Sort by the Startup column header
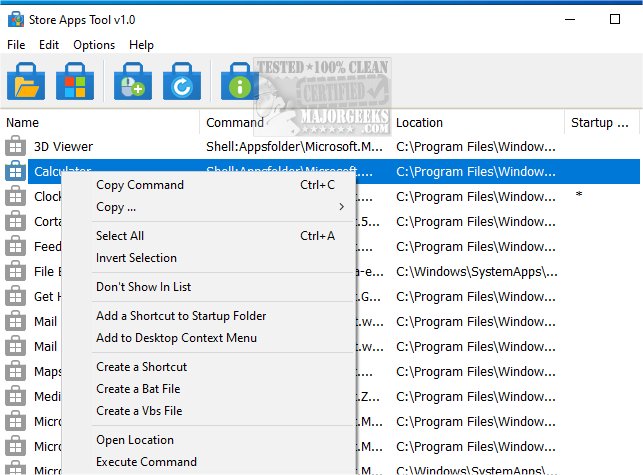Viewport: 643px width, 475px height. tap(601, 122)
